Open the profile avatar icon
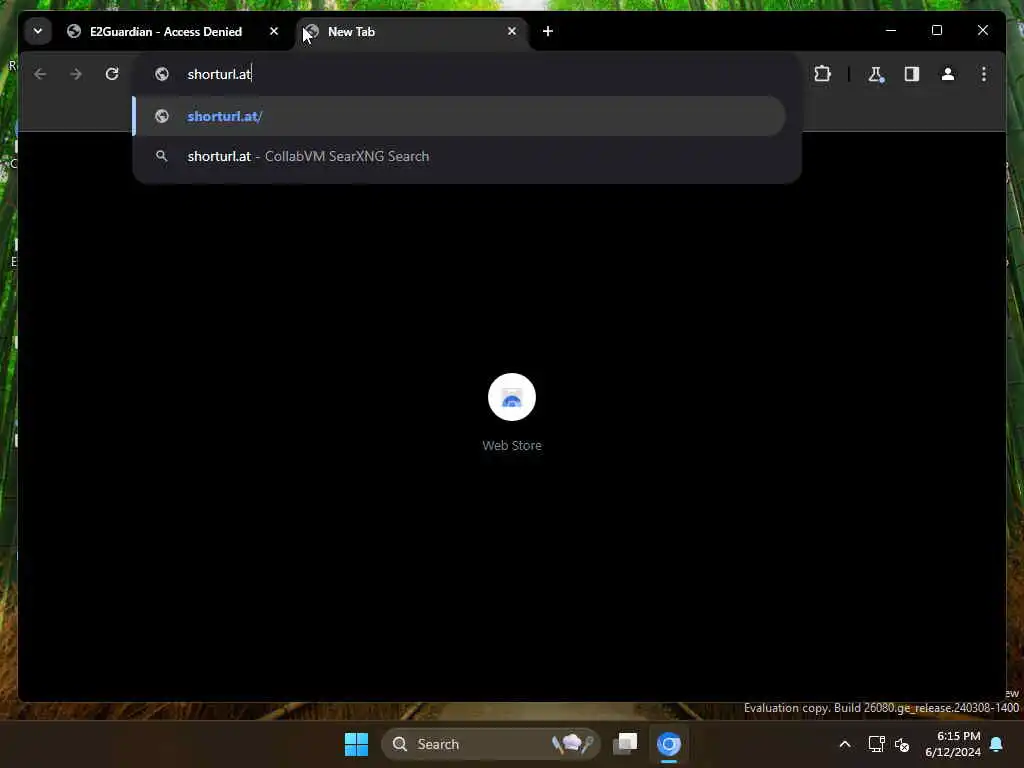The width and height of the screenshot is (1024, 768). (948, 74)
